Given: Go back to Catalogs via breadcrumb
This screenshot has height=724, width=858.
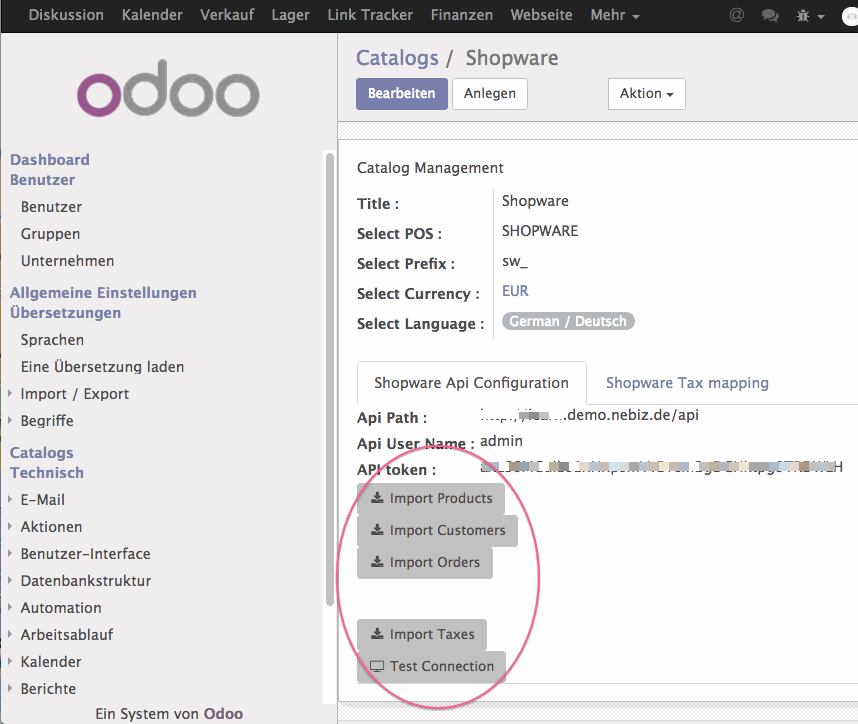Looking at the screenshot, I should (x=397, y=58).
